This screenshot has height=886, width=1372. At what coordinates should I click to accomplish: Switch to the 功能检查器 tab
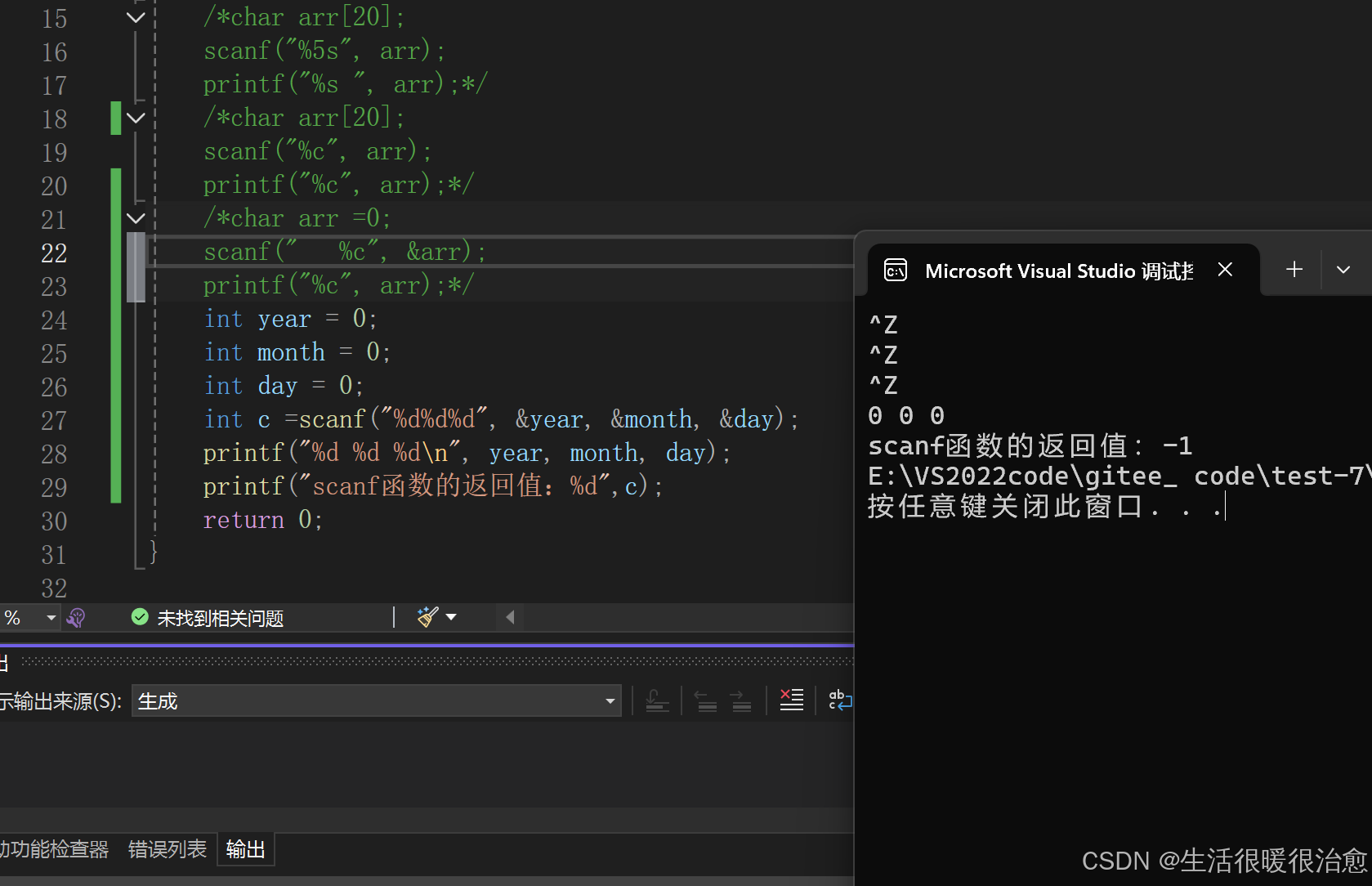coord(54,849)
